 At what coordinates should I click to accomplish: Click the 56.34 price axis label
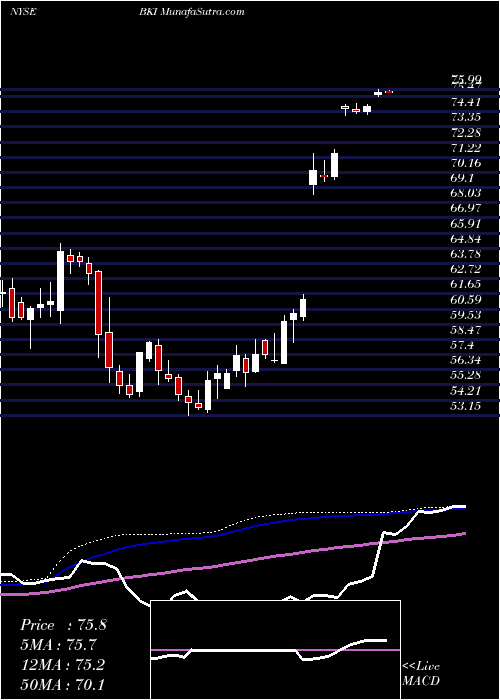(466, 360)
